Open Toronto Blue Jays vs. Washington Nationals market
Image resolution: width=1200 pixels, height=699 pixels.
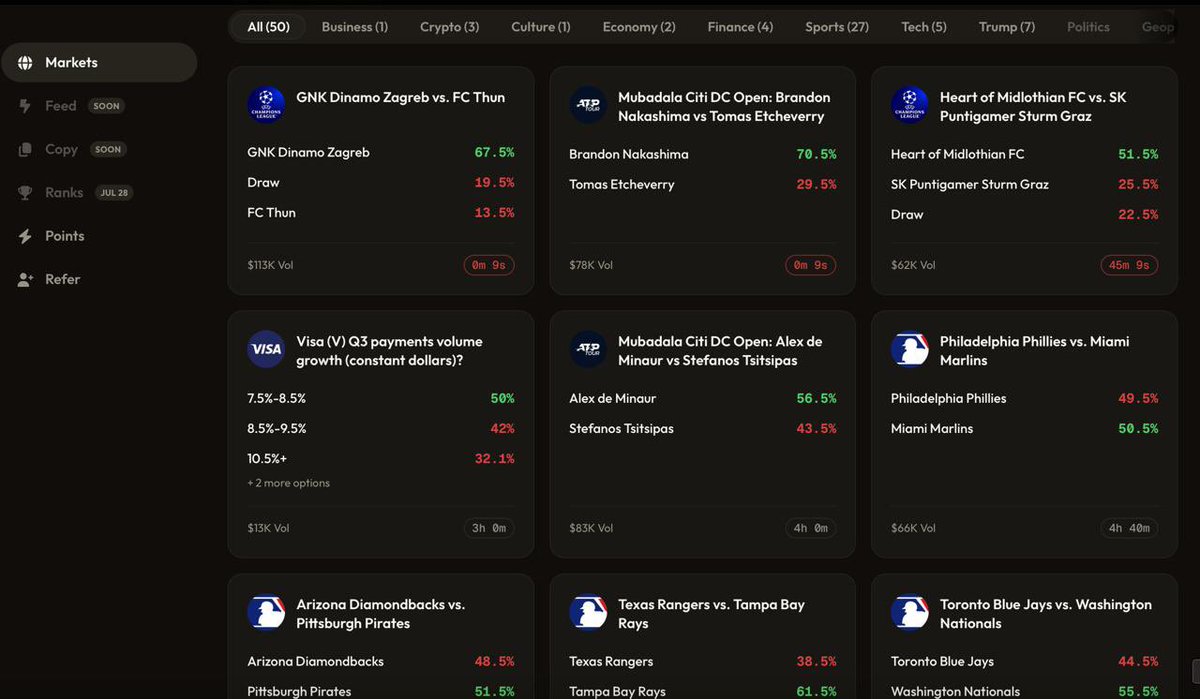(1046, 613)
